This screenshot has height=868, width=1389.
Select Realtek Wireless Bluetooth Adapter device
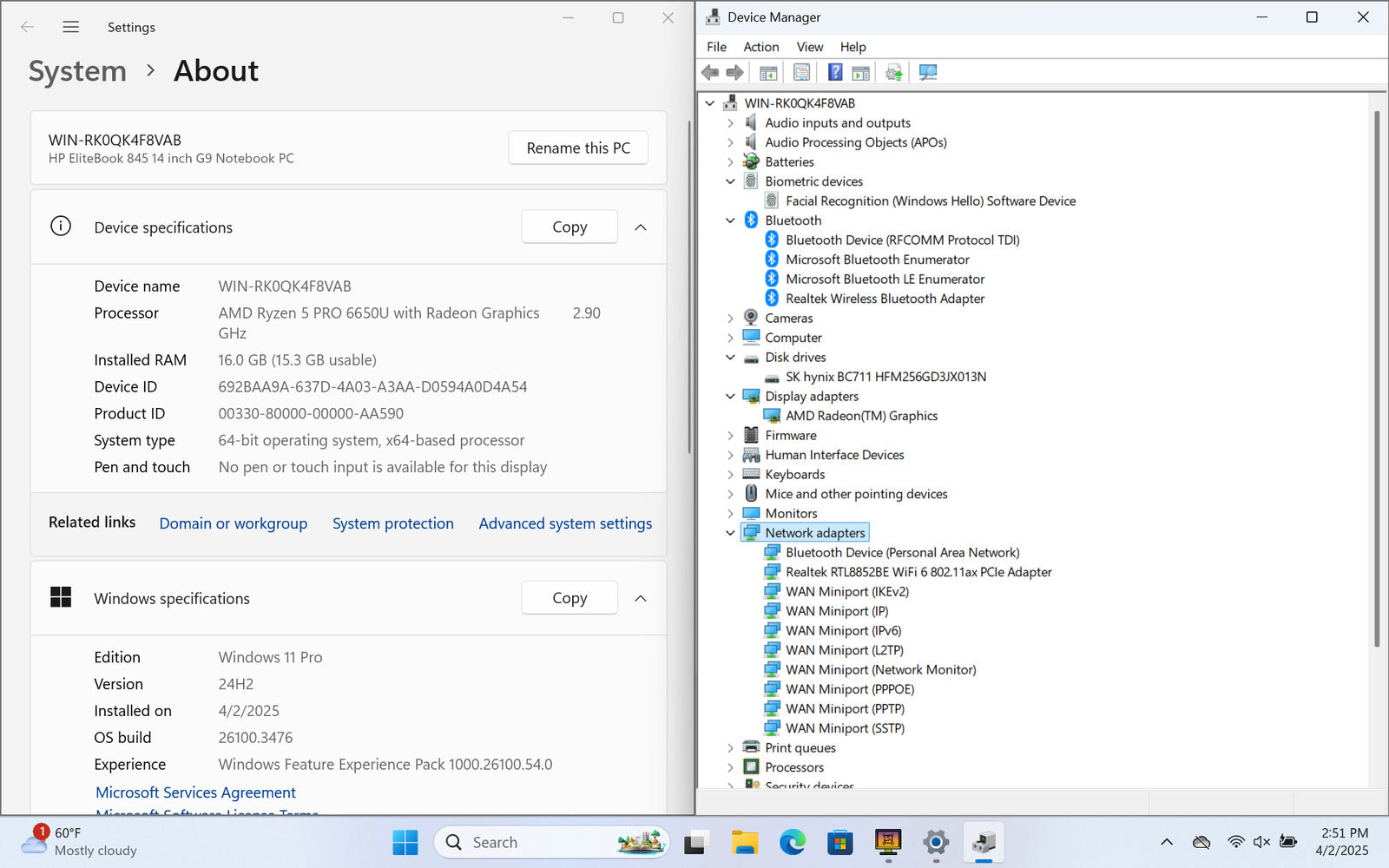click(x=885, y=299)
